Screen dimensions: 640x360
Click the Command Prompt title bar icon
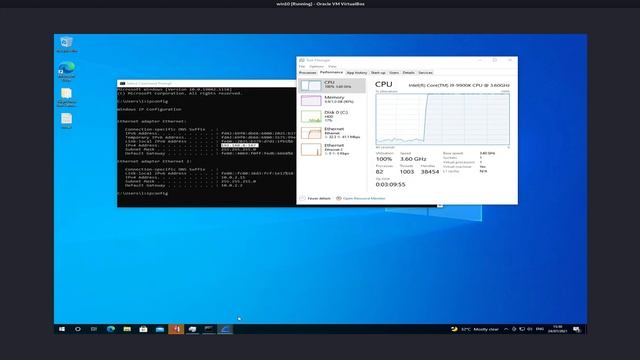click(x=122, y=83)
